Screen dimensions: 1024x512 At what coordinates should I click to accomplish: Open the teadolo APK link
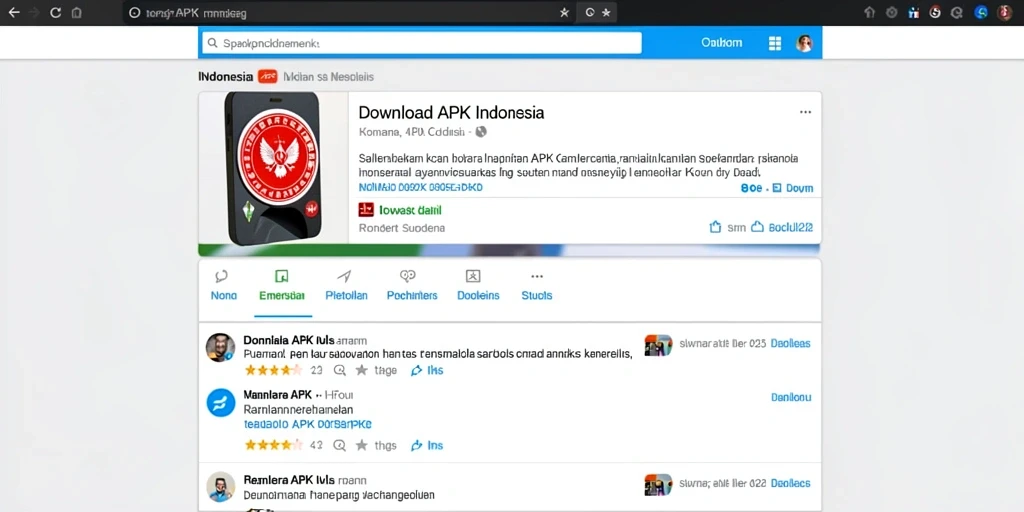coord(308,424)
